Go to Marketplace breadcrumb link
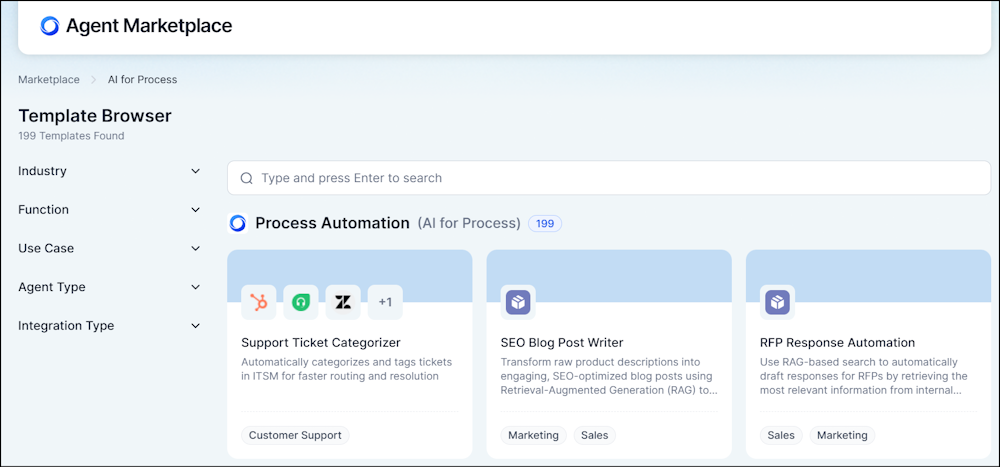The height and width of the screenshot is (467, 1000). click(x=49, y=79)
